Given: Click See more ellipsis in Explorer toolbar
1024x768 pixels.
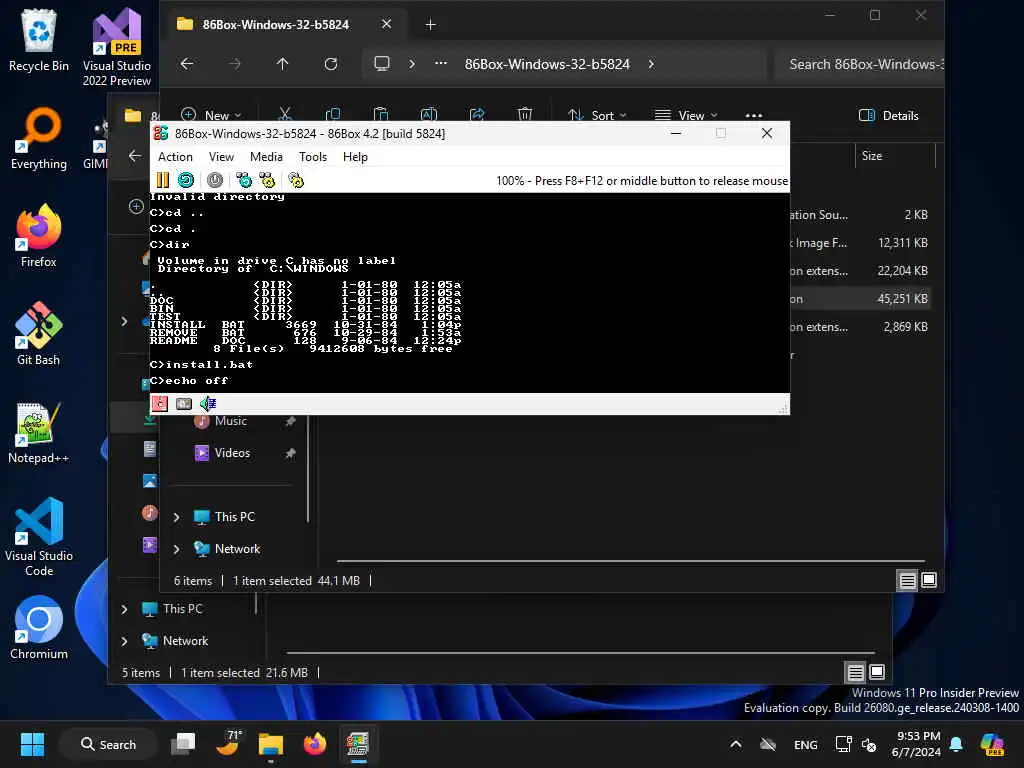Looking at the screenshot, I should [754, 115].
